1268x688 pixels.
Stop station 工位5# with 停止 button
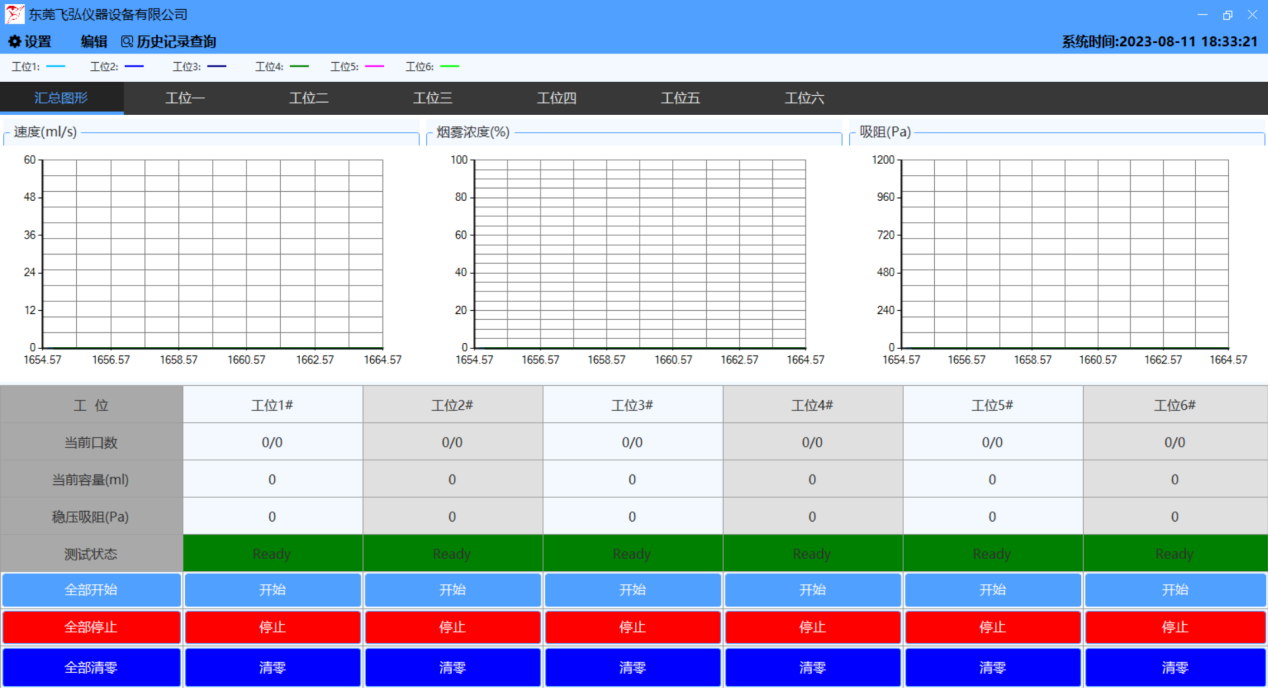(x=992, y=628)
